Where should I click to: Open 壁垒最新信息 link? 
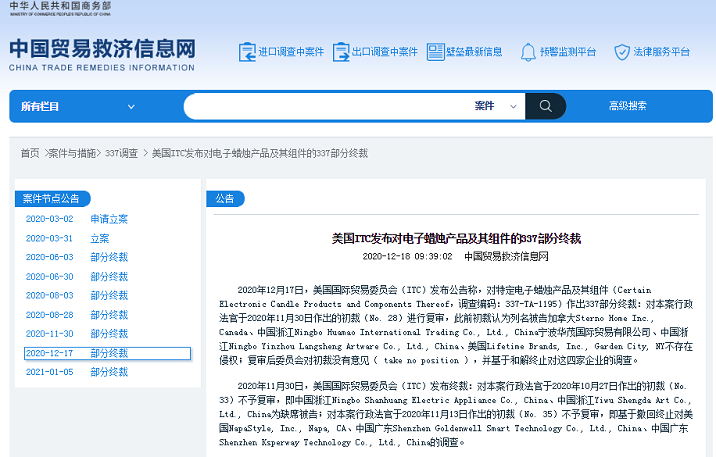click(474, 52)
